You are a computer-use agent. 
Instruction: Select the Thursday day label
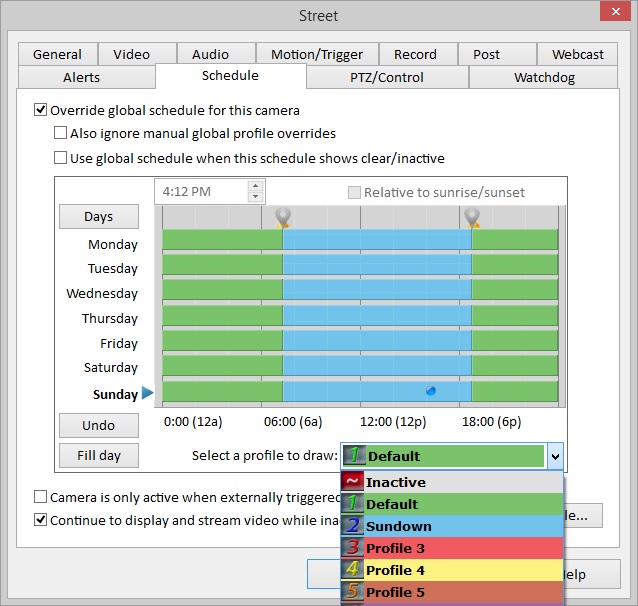pyautogui.click(x=109, y=318)
